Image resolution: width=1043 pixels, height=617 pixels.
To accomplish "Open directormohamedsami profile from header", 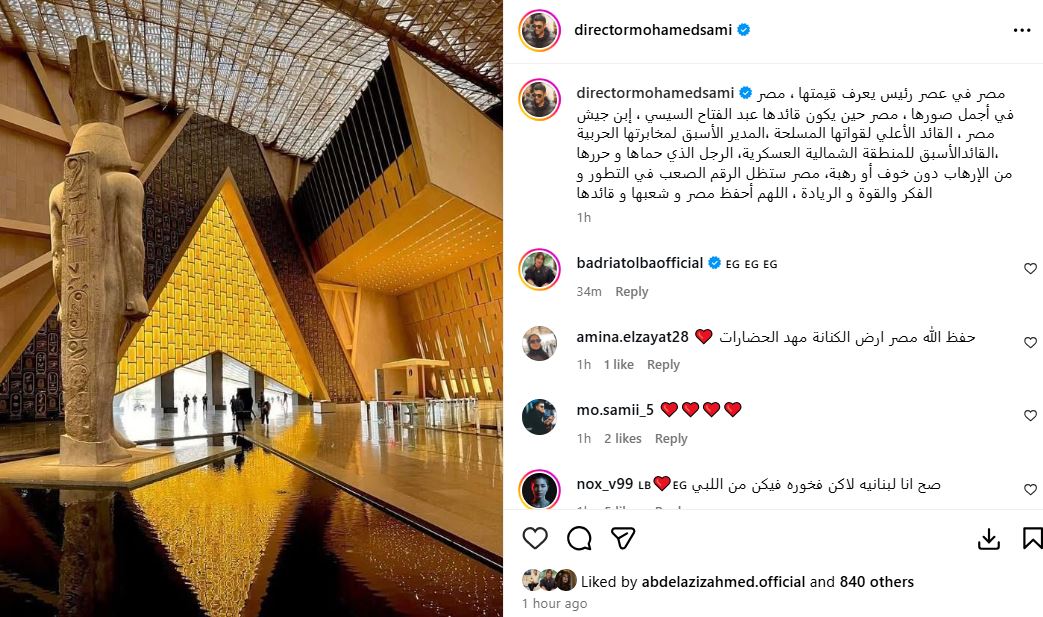I will coord(653,30).
